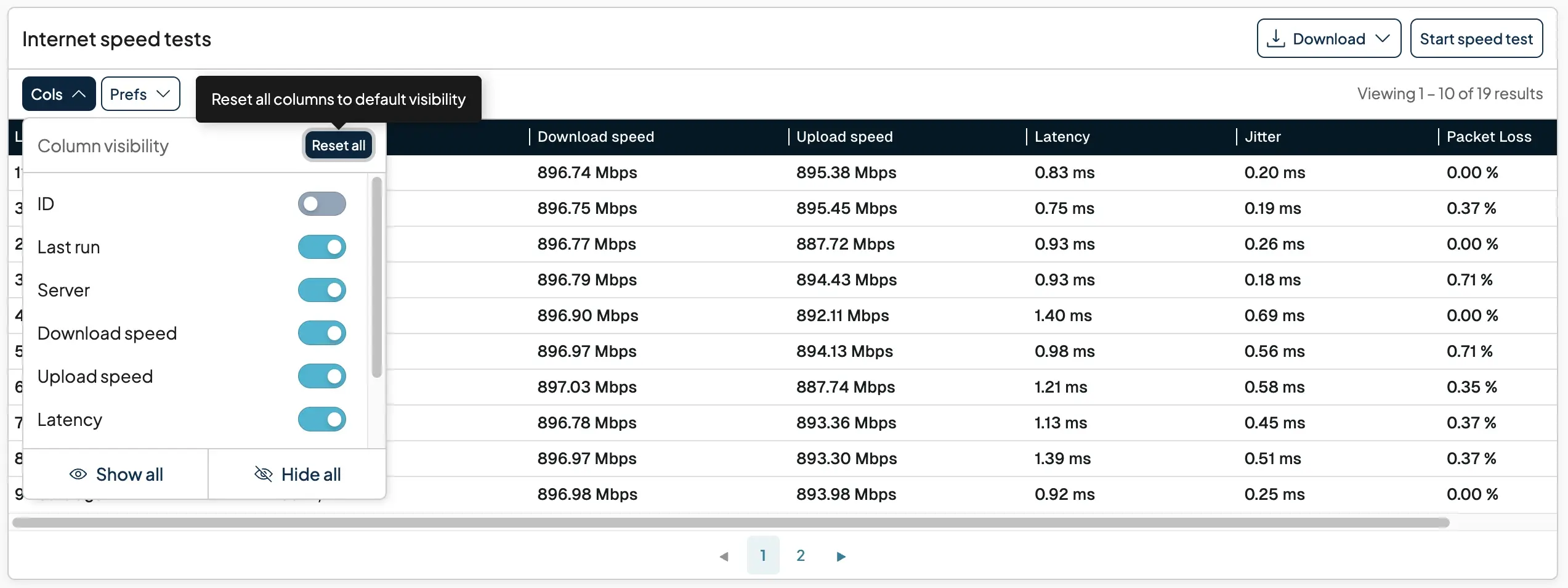
Task: Click the crossed-eye icon beside Hide all
Action: 264,474
